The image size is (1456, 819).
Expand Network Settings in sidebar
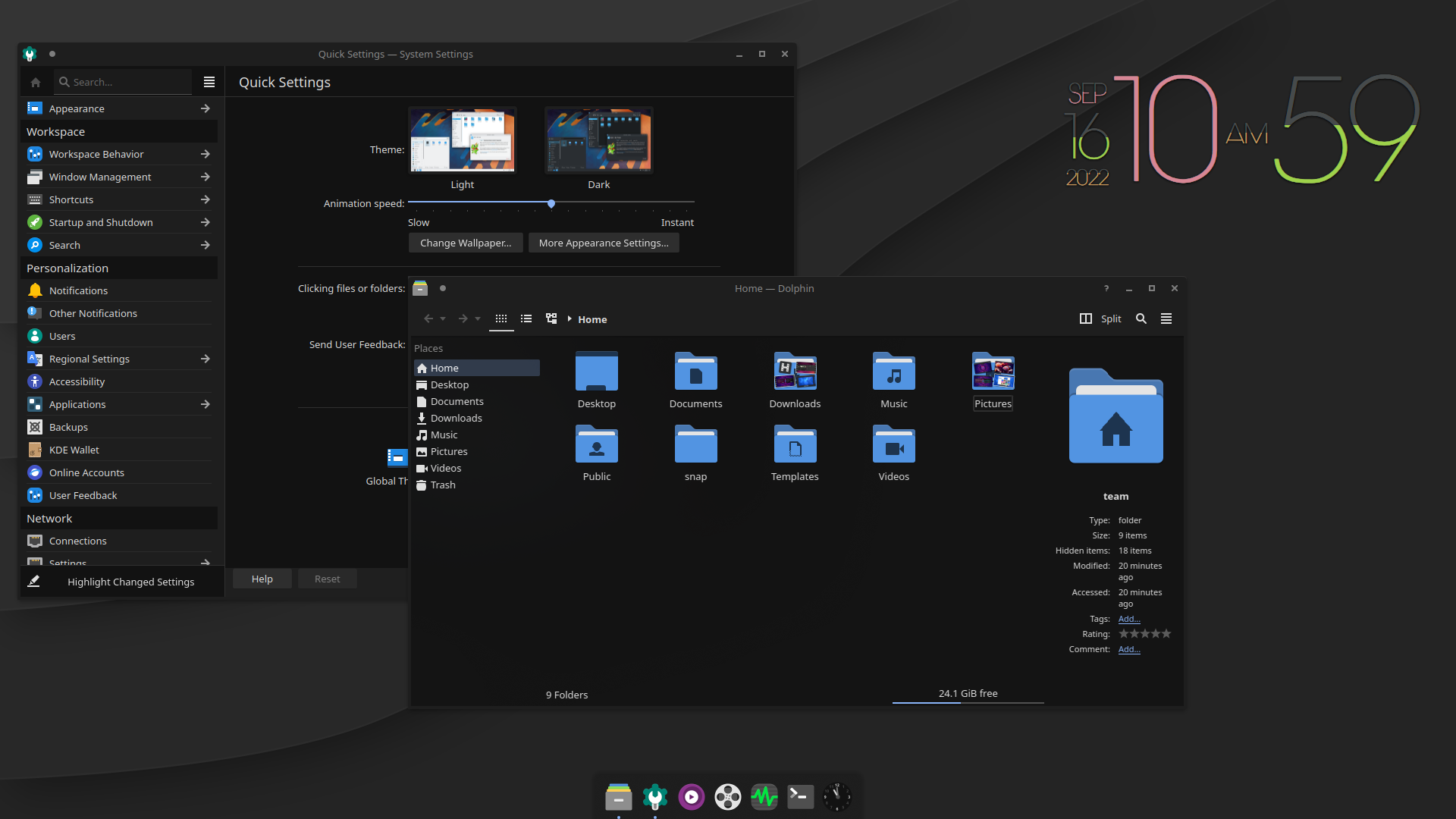point(205,562)
